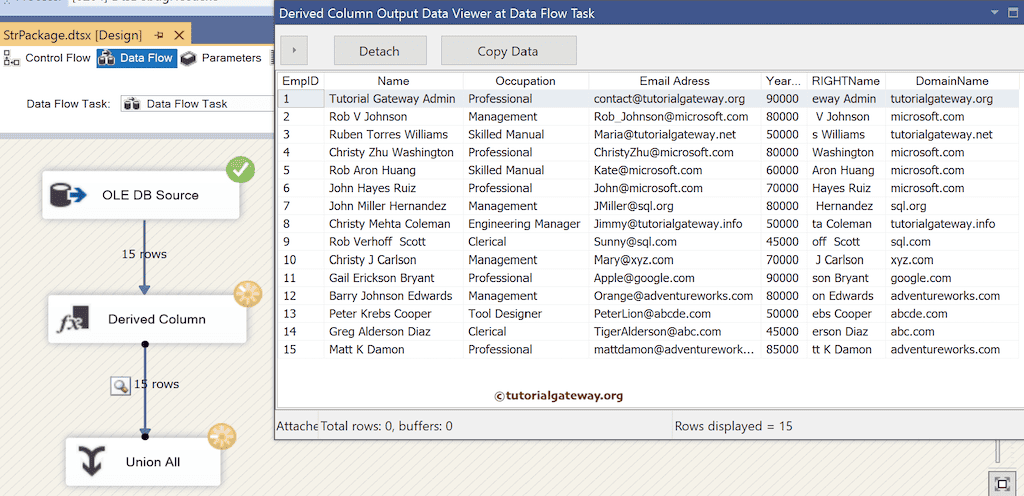The height and width of the screenshot is (496, 1024).
Task: Click email 'PeterLion@abcde.com'
Action: [675, 313]
